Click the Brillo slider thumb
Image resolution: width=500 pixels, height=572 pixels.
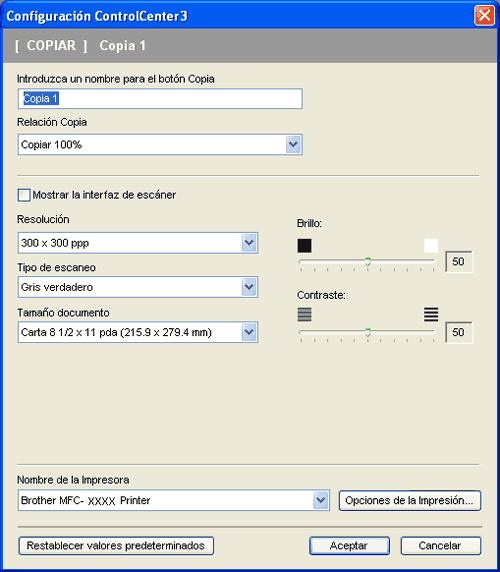pyautogui.click(x=368, y=261)
